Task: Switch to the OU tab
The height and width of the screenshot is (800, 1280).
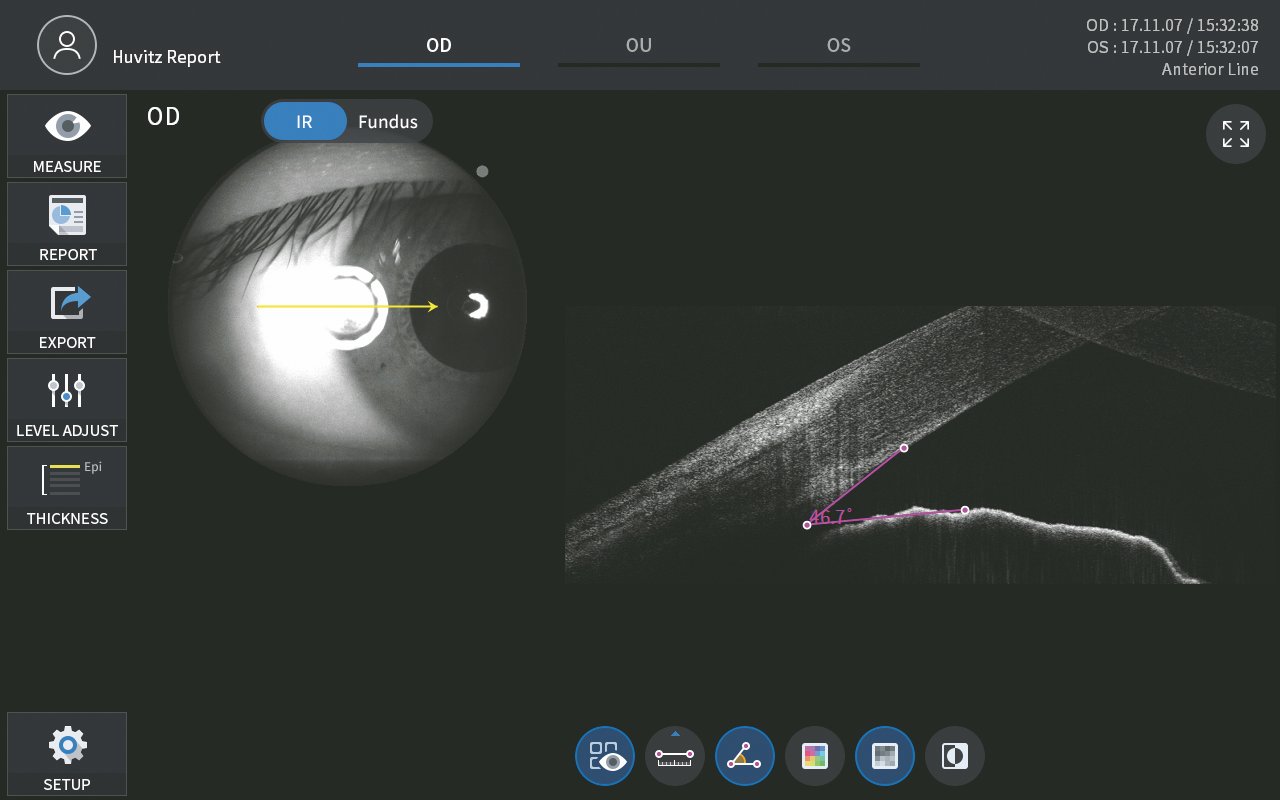Action: [638, 46]
